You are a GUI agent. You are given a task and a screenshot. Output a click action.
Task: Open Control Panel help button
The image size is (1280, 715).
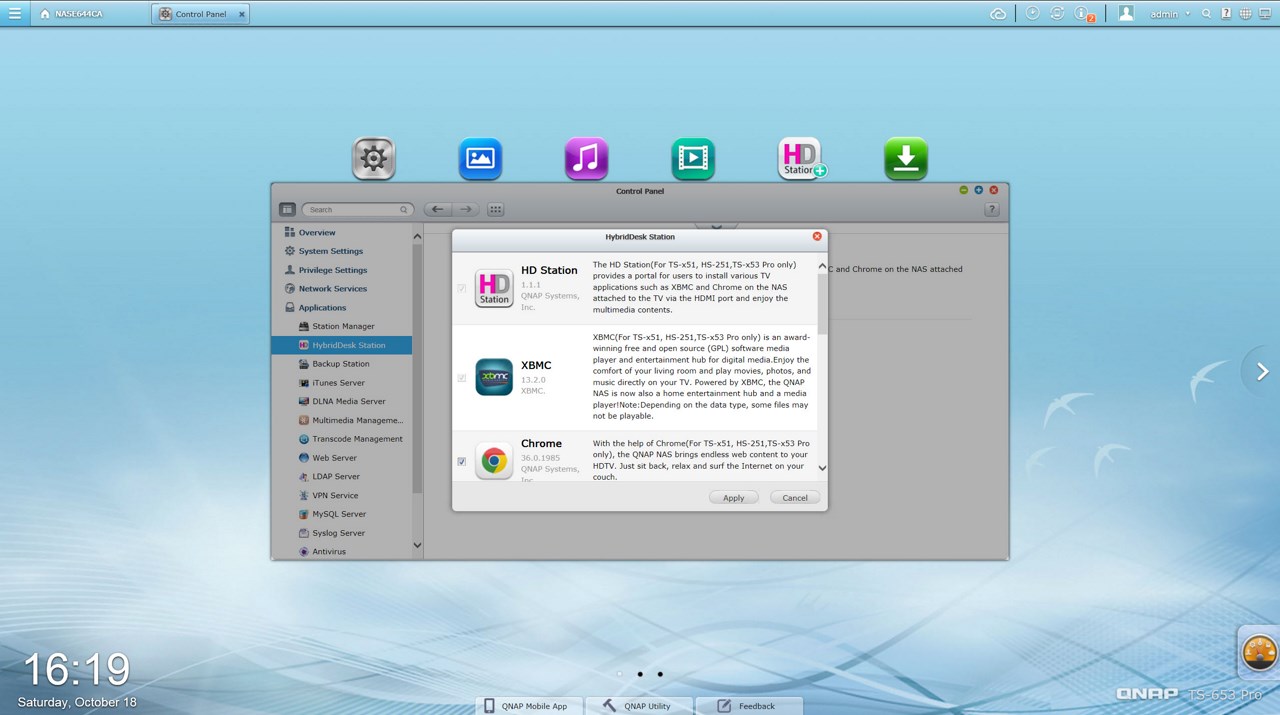[992, 210]
